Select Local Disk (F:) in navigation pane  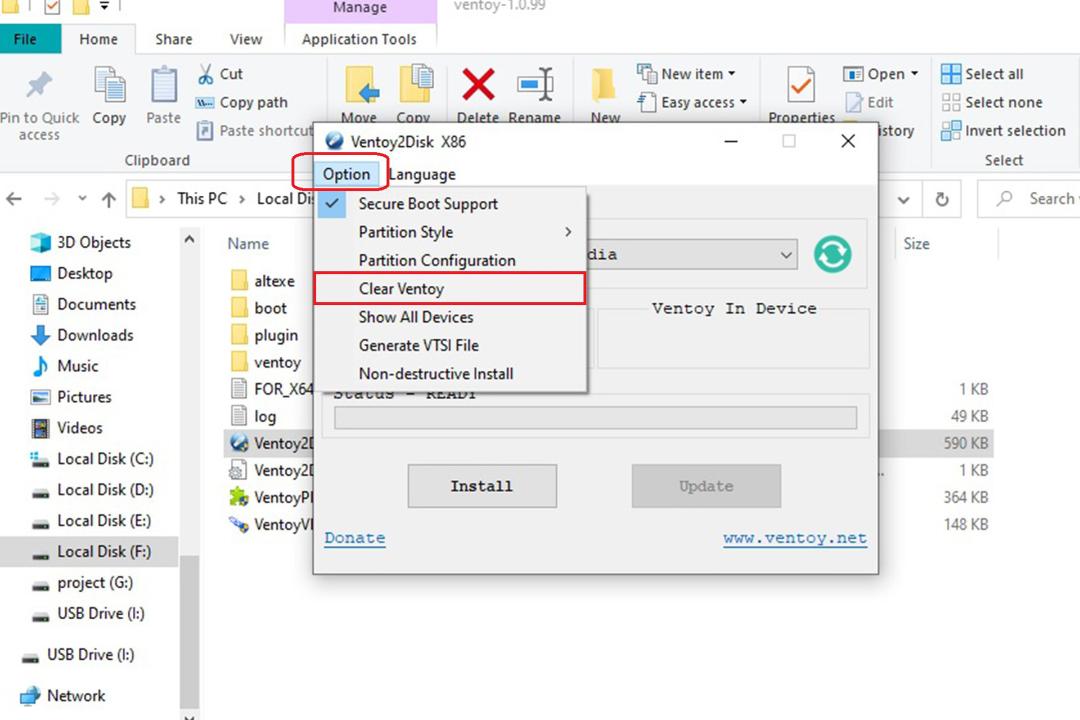90,552
